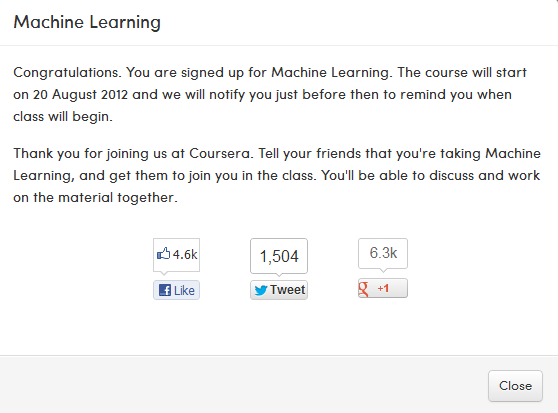The height and width of the screenshot is (413, 558).
Task: Click the 20 August 2012 start date
Action: point(80,95)
